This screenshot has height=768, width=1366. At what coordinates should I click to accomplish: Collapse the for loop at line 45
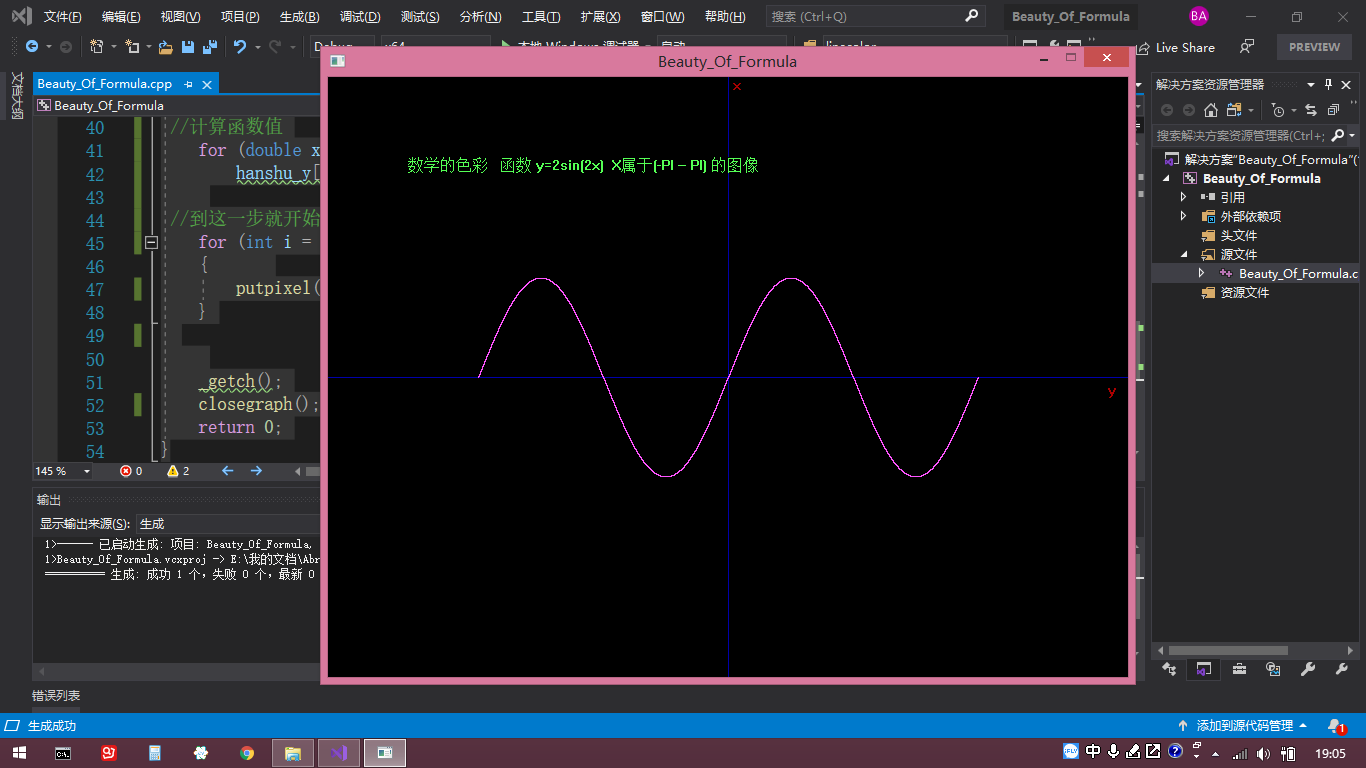click(x=151, y=242)
